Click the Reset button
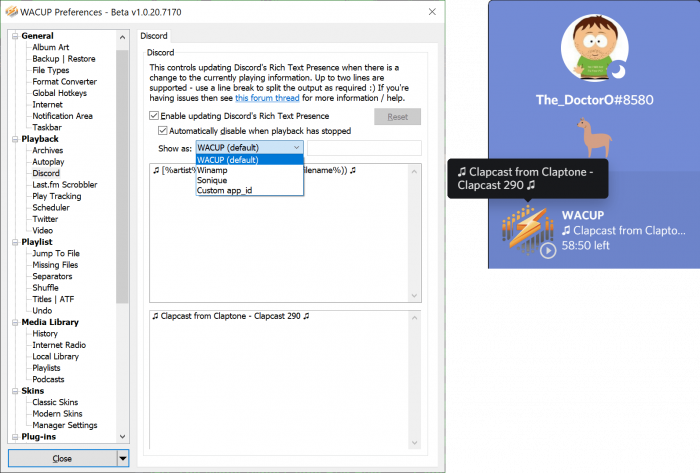This screenshot has width=700, height=473. click(397, 117)
